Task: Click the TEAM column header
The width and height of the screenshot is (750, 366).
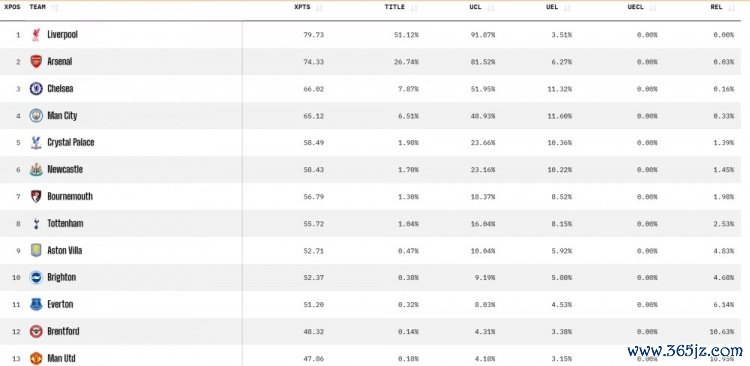Action: (37, 7)
